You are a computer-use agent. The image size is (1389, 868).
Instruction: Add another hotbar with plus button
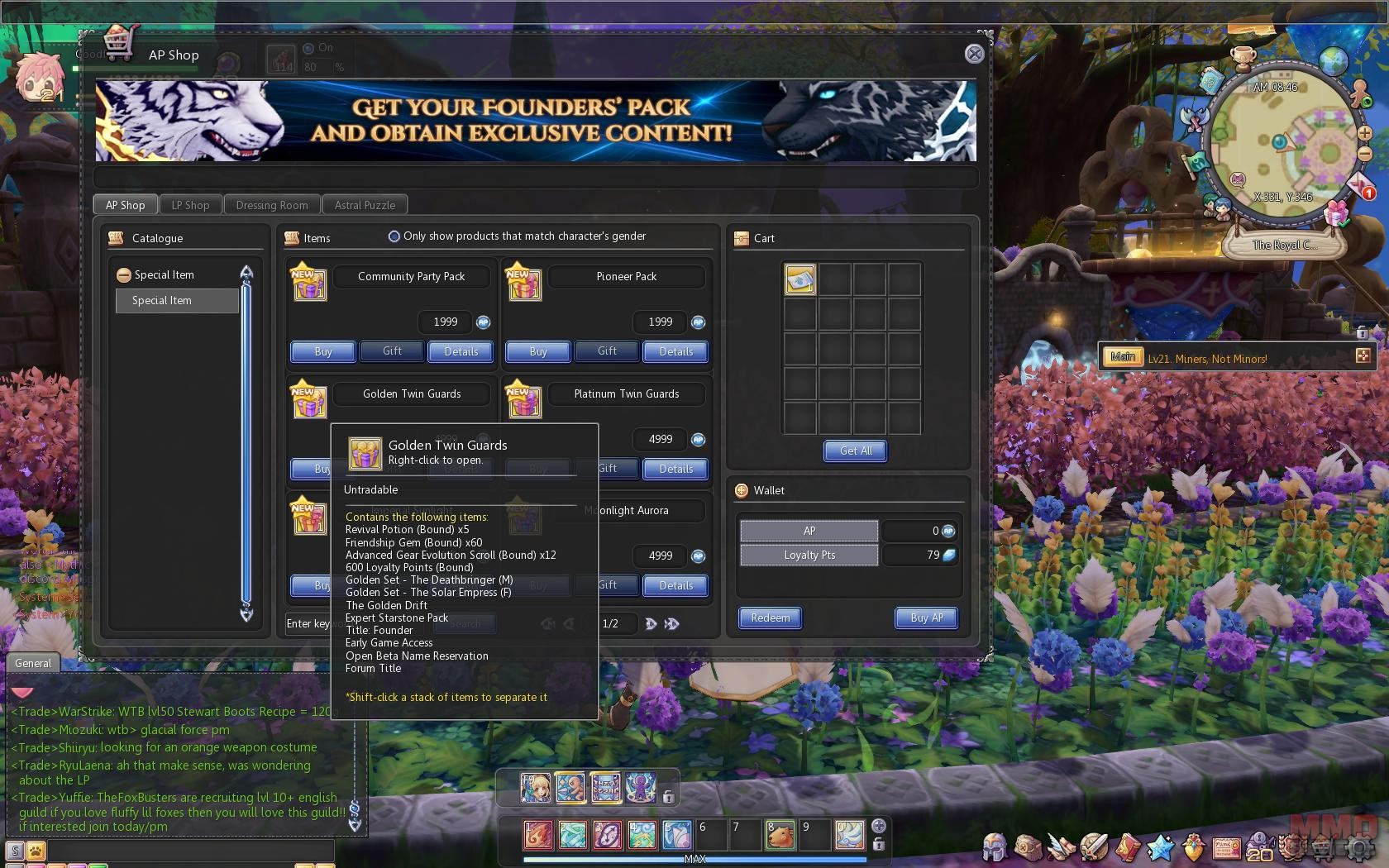(x=879, y=826)
